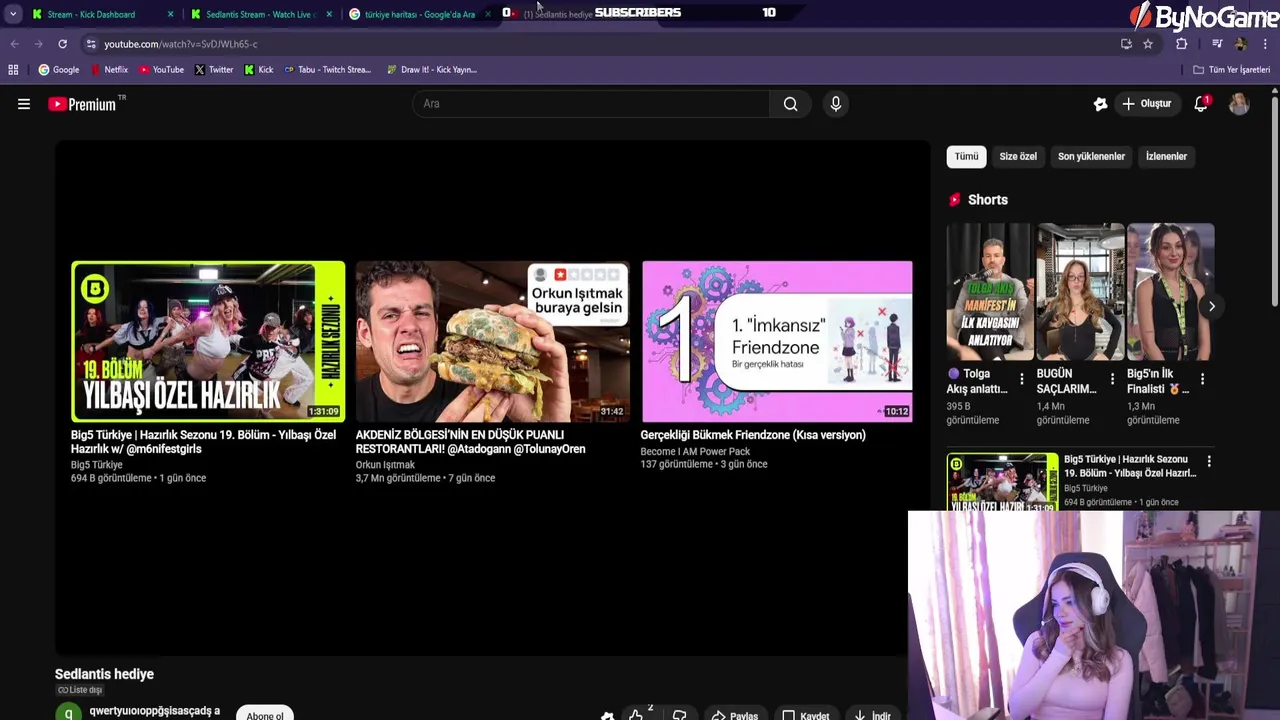Share the video with Paylaş
This screenshot has height=720, width=1280.
coord(734,715)
